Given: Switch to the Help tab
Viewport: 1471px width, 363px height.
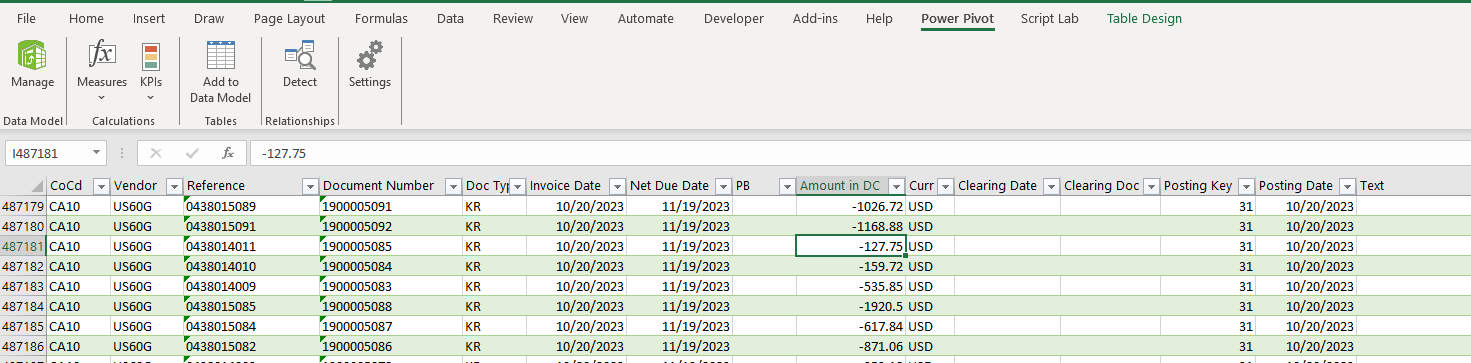Looking at the screenshot, I should click(879, 19).
